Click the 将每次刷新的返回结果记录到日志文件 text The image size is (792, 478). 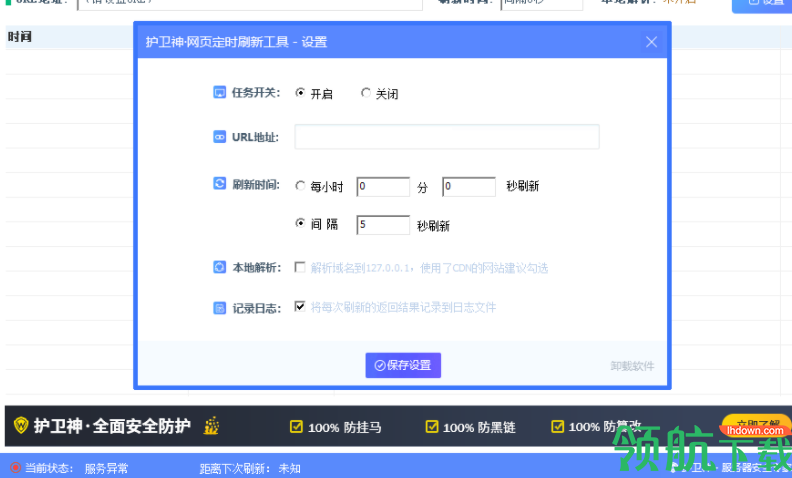(403, 307)
